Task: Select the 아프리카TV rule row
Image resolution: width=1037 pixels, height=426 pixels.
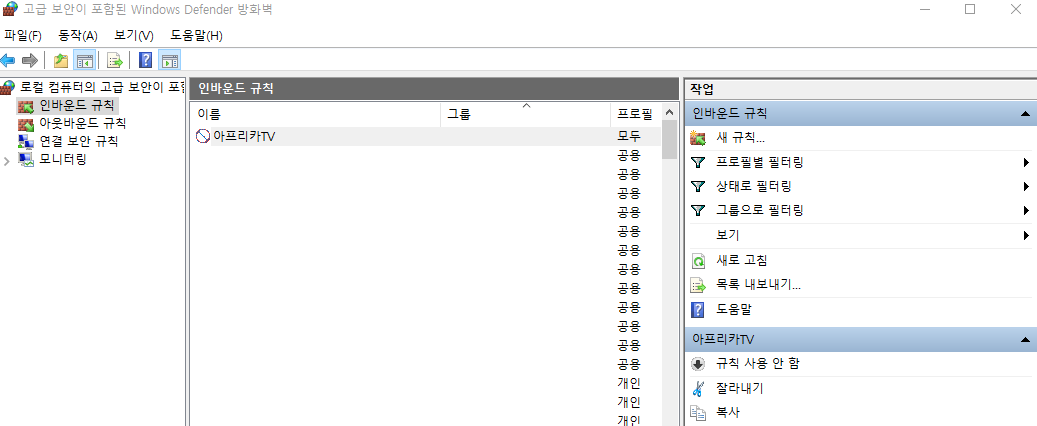Action: [x=425, y=136]
